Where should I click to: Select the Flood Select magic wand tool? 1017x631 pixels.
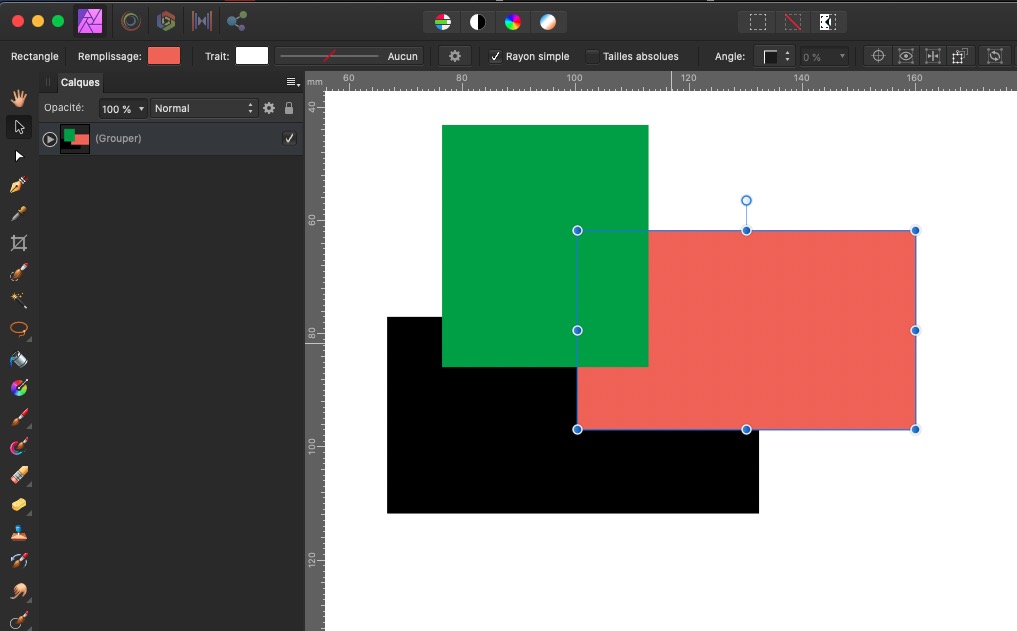[19, 300]
